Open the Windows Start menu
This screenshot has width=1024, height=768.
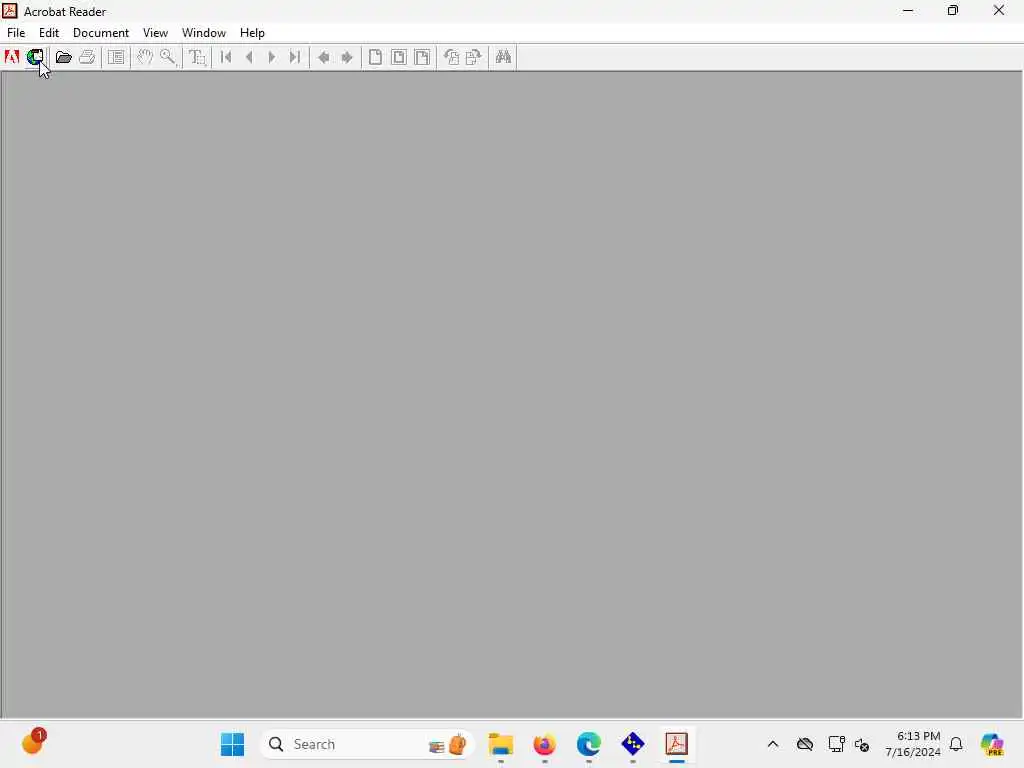click(232, 744)
